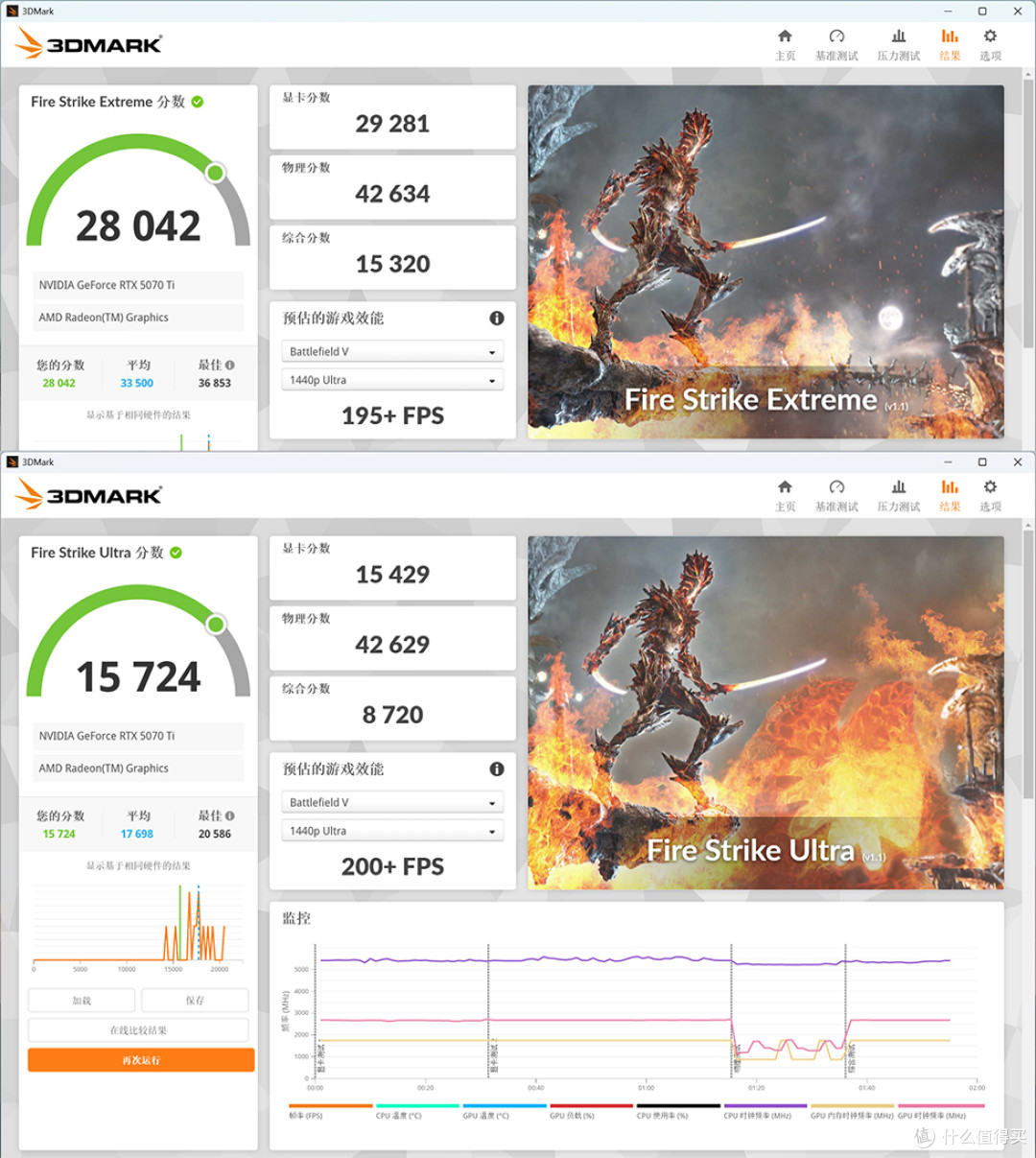Select the Results (结果) tab in the Fire Strike Ultra window
This screenshot has width=1036, height=1158.
[950, 495]
